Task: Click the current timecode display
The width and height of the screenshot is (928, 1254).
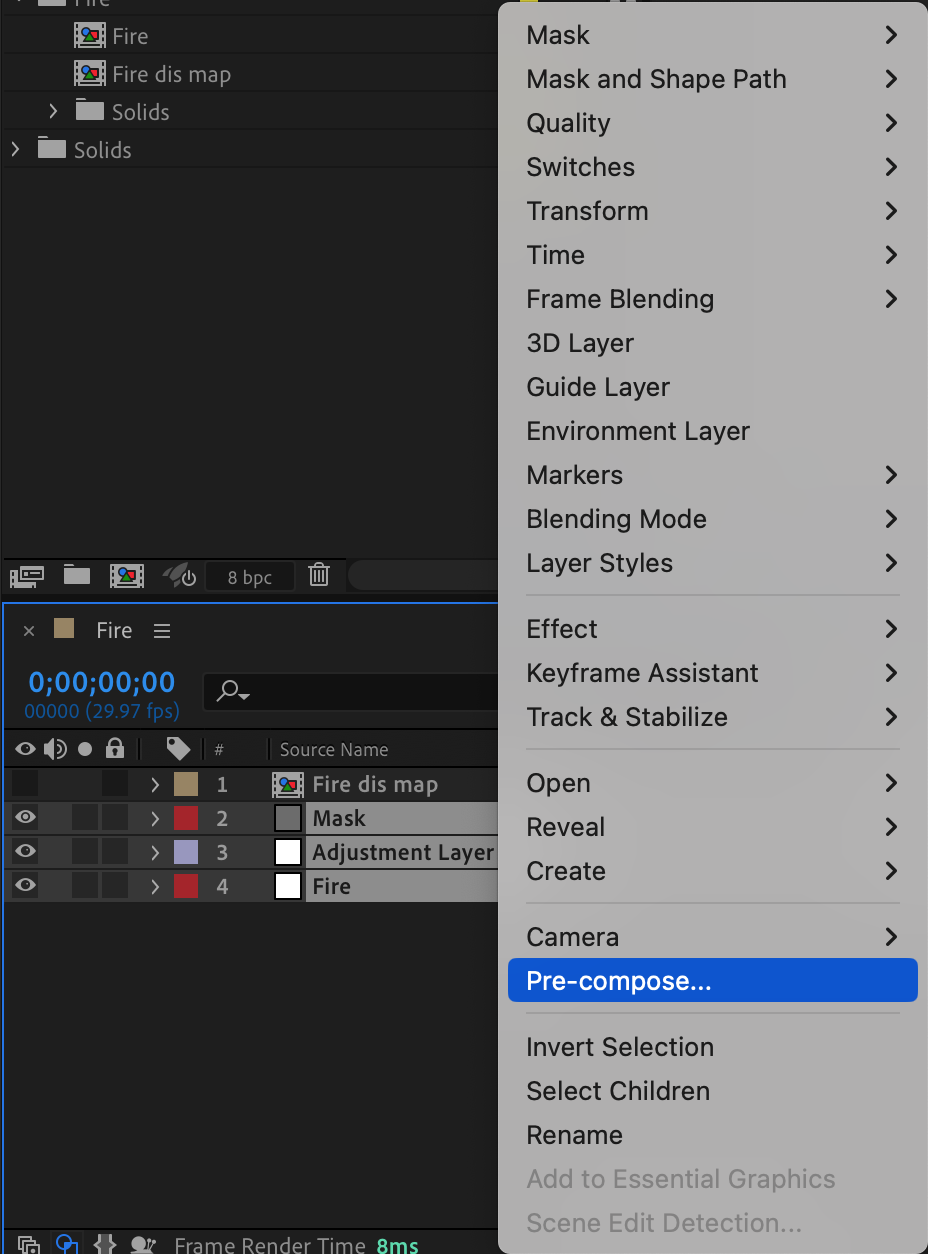Action: [102, 683]
